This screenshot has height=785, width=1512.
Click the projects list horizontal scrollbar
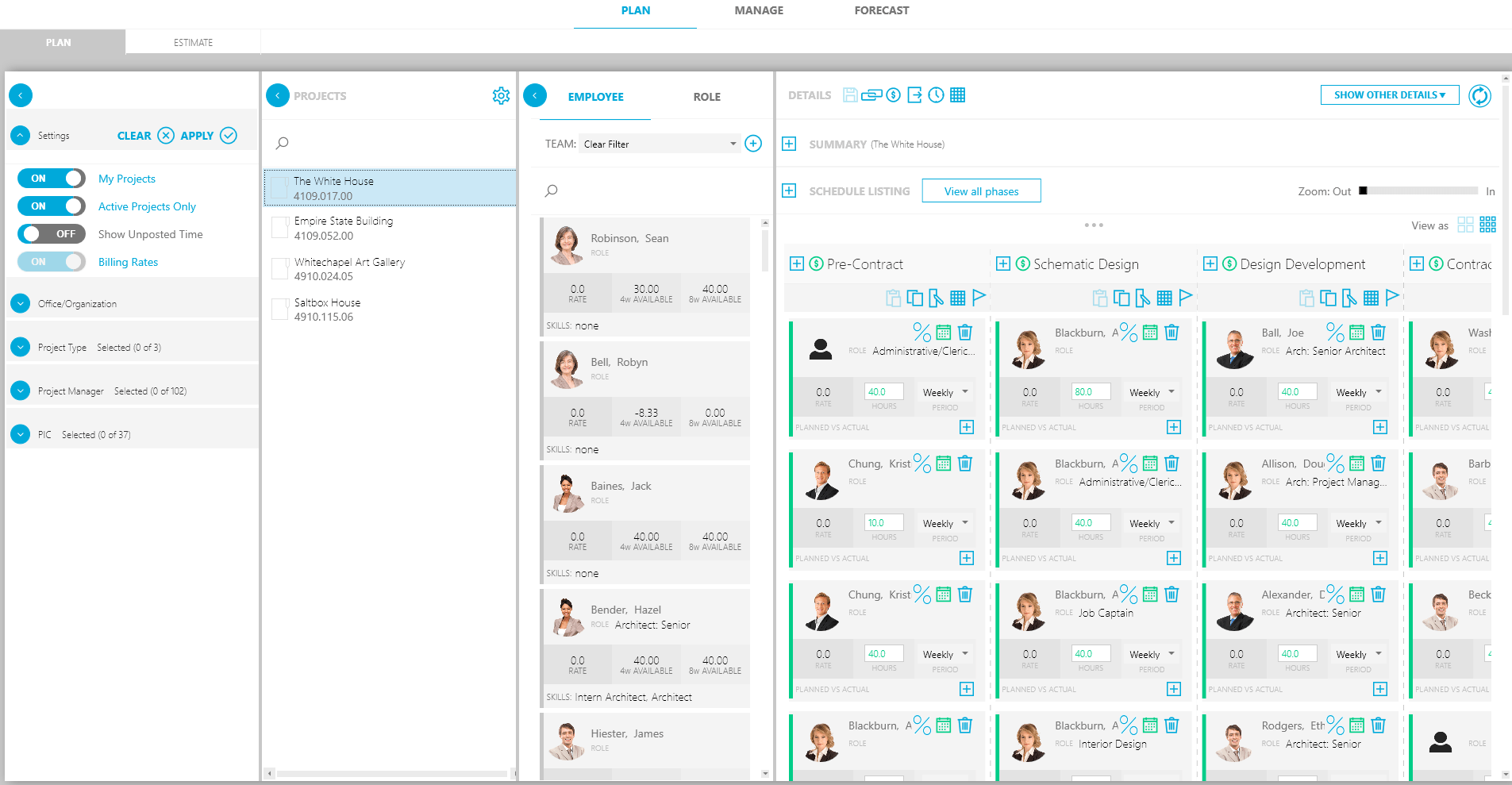click(x=391, y=773)
